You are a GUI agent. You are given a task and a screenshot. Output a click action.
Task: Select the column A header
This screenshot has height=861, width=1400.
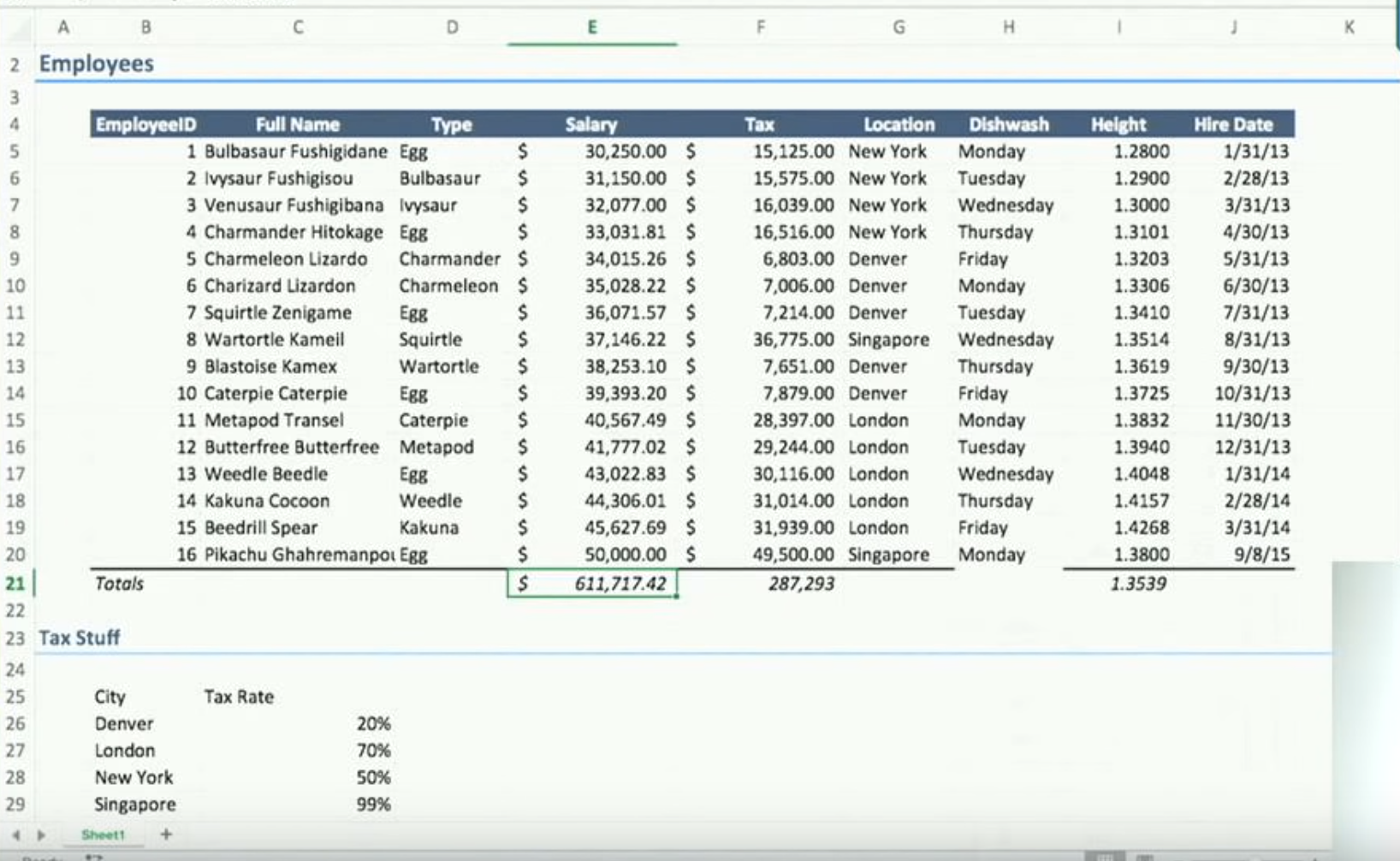click(63, 27)
